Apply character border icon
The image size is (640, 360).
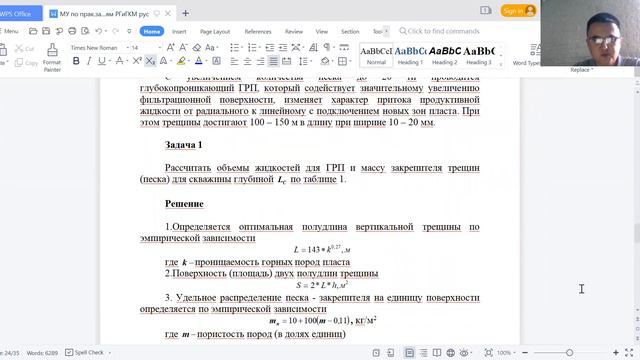coord(216,61)
